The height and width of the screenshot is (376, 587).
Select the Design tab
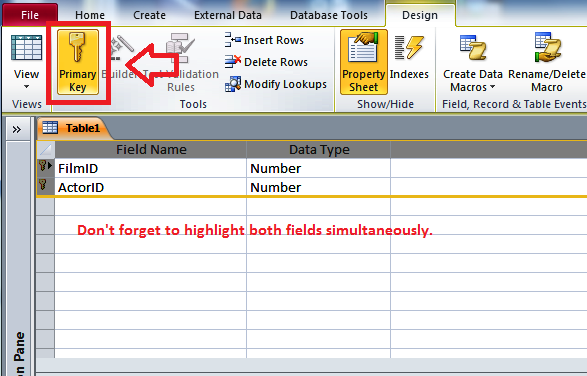click(x=420, y=15)
